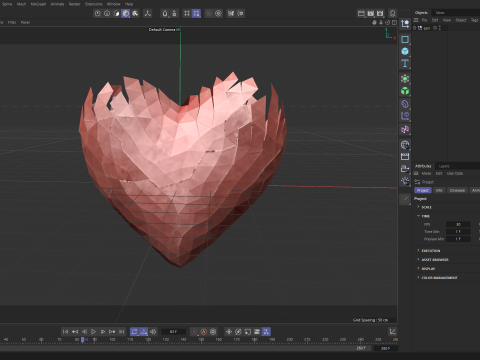This screenshot has height=360, width=480.
Task: Click the Field object icon
Action: coord(405,116)
